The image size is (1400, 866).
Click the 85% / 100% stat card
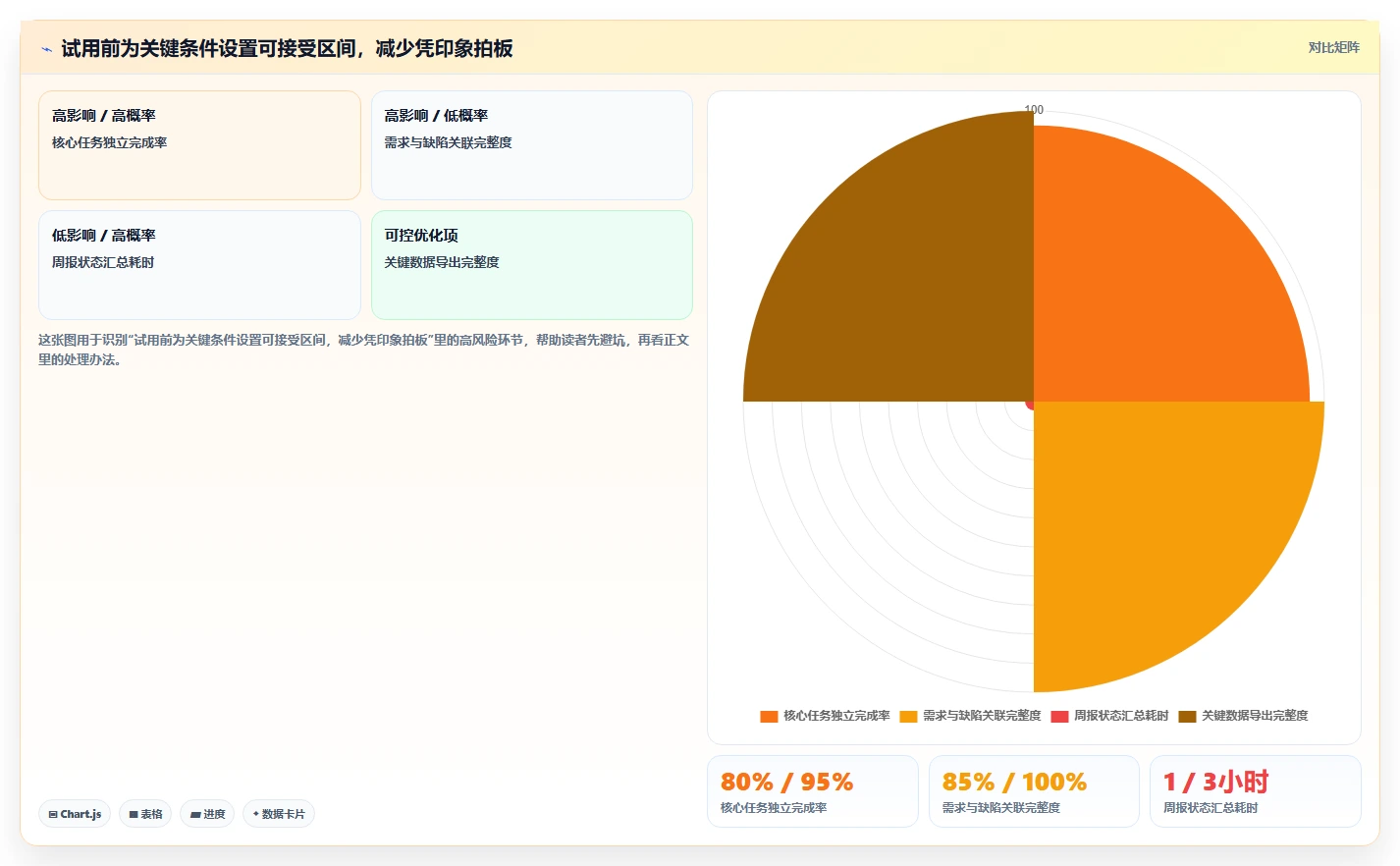tap(1034, 791)
